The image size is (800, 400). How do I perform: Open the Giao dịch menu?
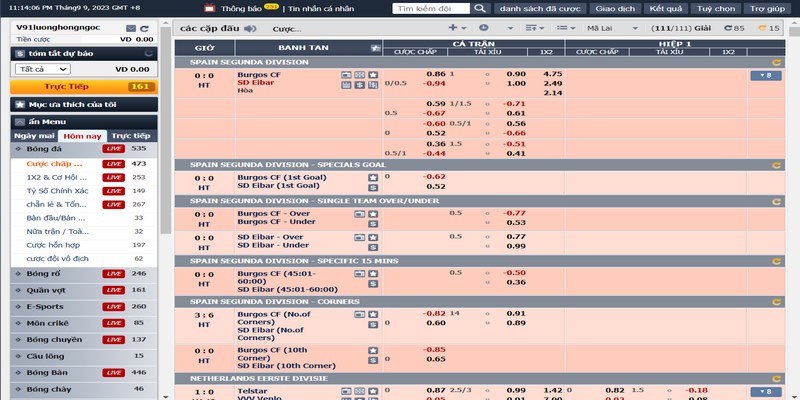pyautogui.click(x=615, y=9)
